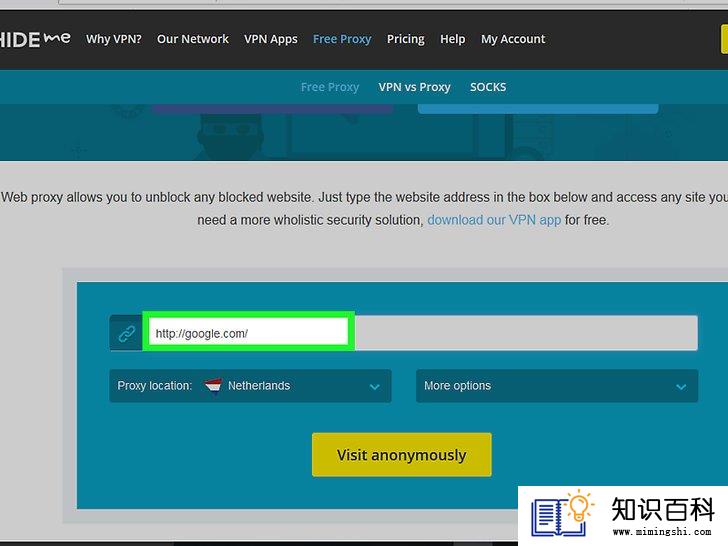
Task: Click the URL field containing http://google.com/
Action: tap(420, 333)
